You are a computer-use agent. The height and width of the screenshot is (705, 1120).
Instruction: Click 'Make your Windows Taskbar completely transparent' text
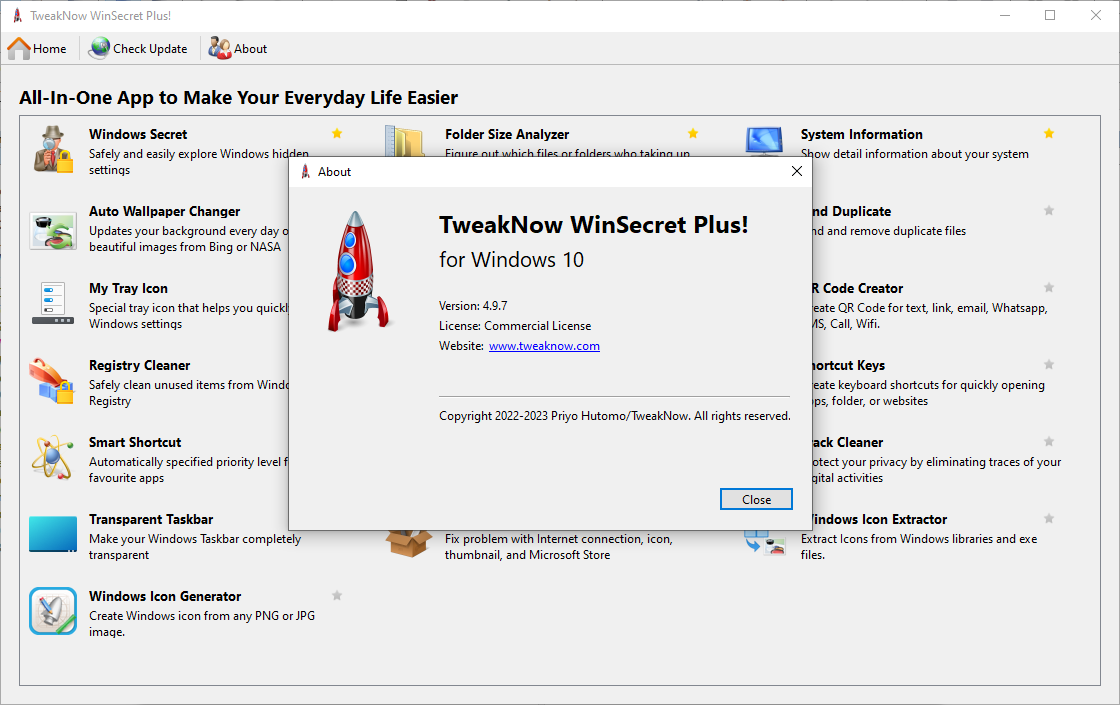coord(195,547)
